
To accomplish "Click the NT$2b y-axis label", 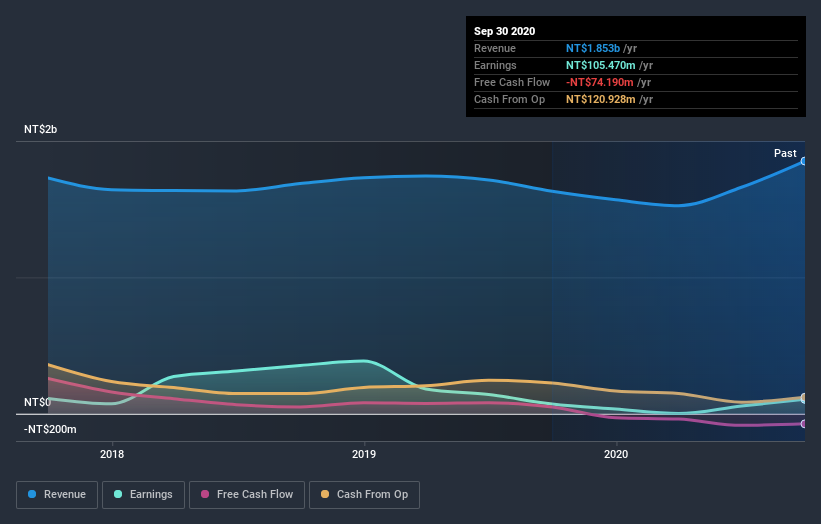I will pyautogui.click(x=40, y=129).
